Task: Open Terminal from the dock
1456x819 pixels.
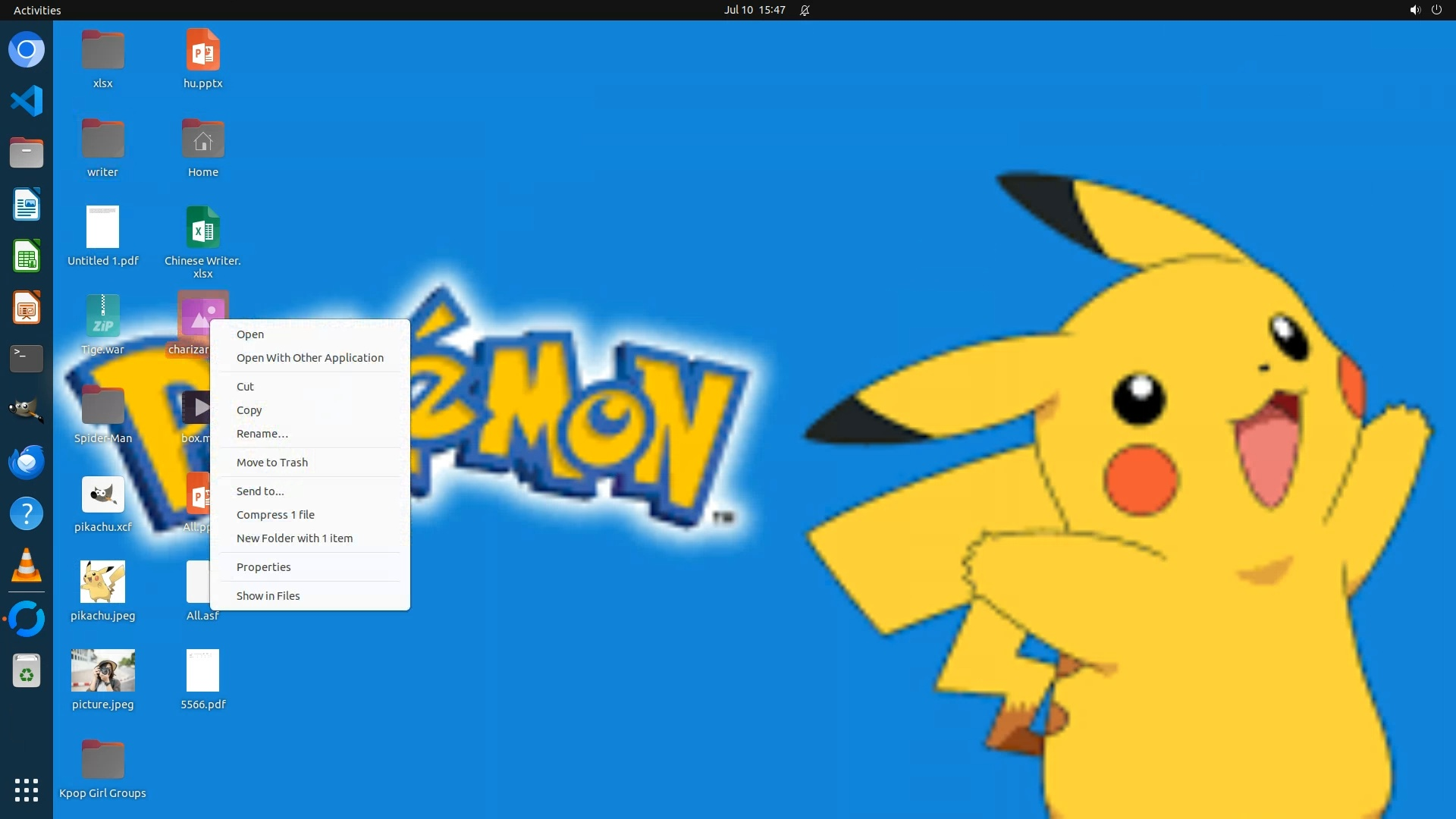Action: pyautogui.click(x=27, y=359)
